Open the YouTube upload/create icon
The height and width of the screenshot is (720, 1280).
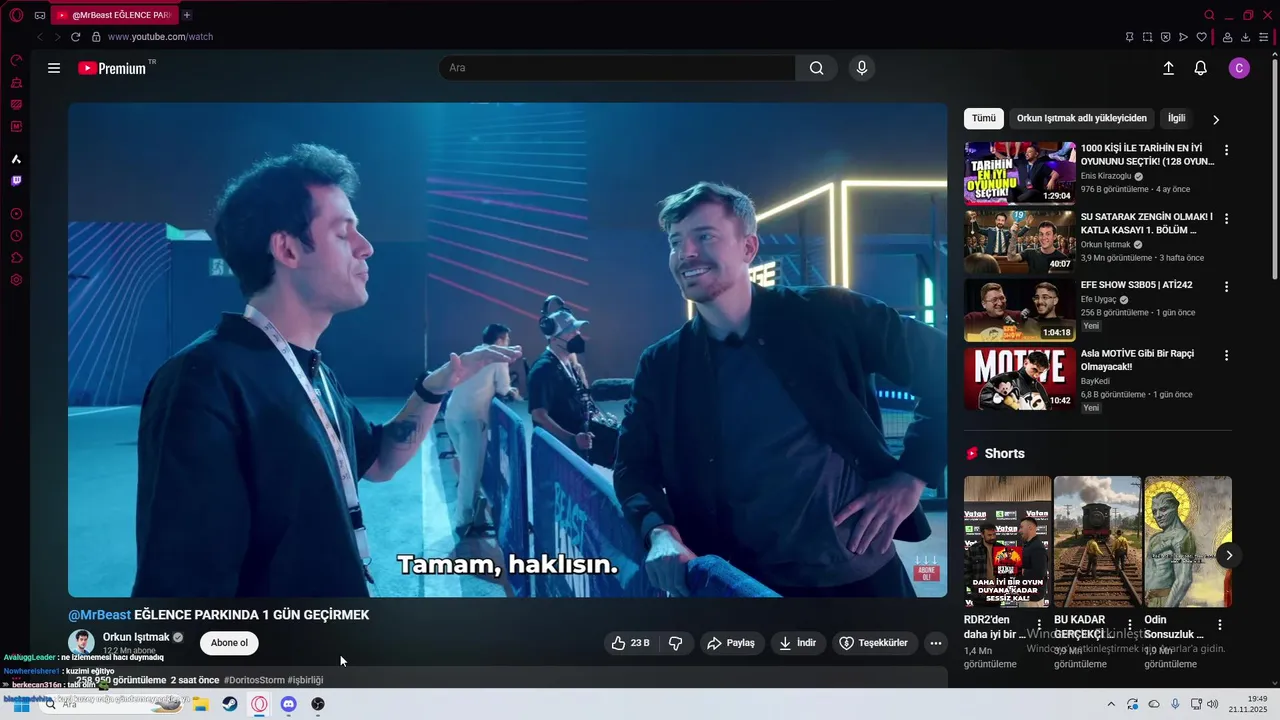tap(1168, 68)
